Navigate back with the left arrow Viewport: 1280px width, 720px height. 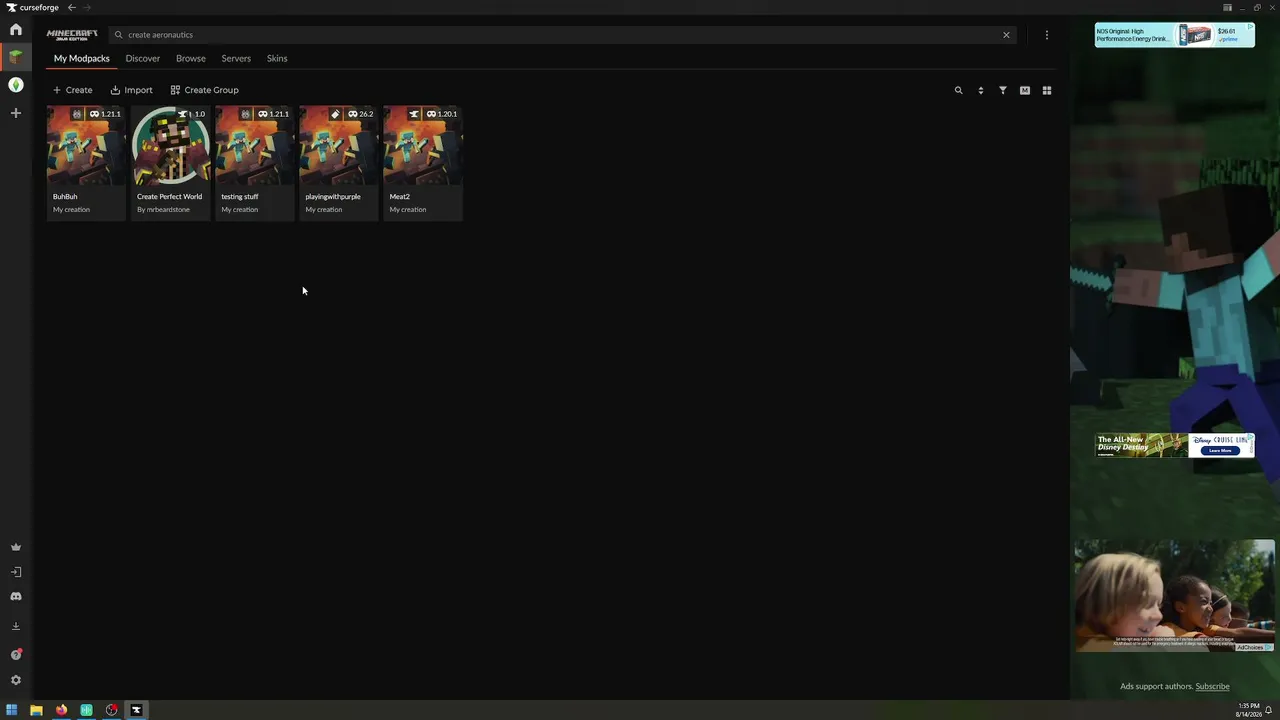(x=71, y=7)
